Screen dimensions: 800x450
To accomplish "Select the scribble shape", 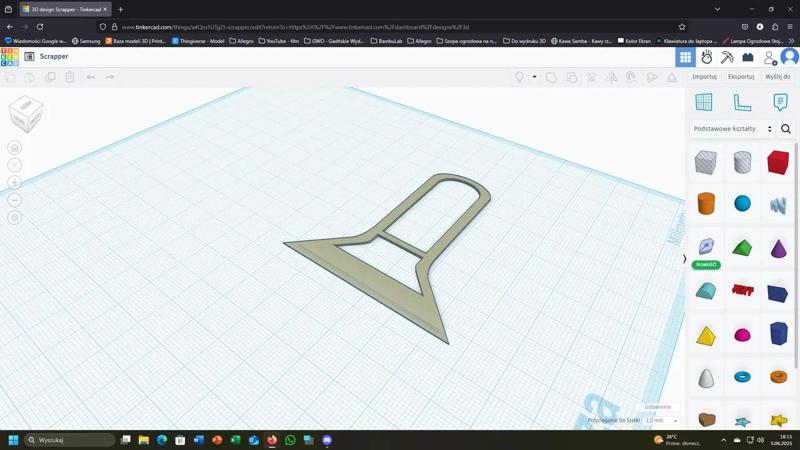I will [x=778, y=205].
